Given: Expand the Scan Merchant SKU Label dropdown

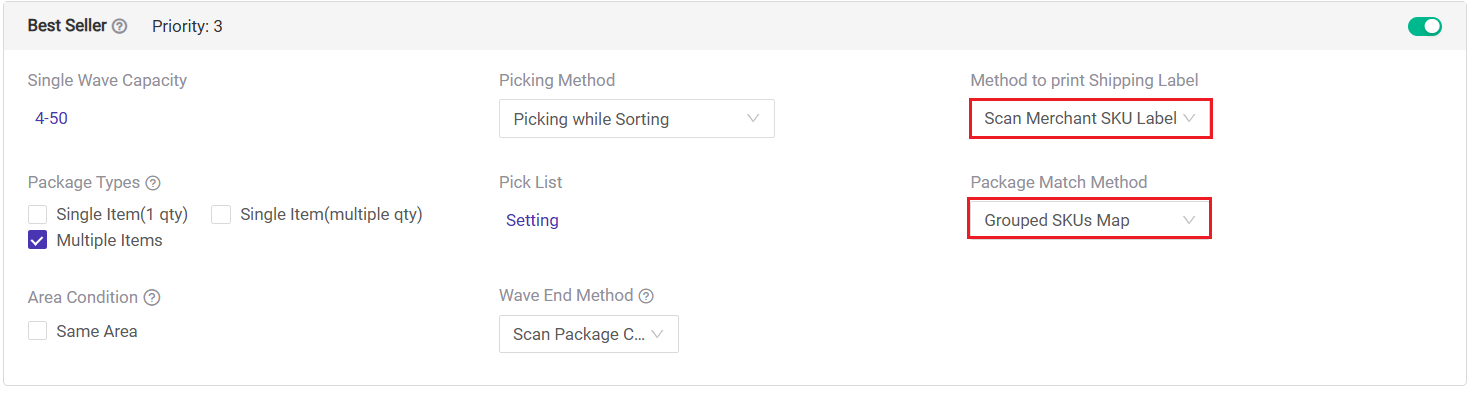Looking at the screenshot, I should click(1090, 119).
